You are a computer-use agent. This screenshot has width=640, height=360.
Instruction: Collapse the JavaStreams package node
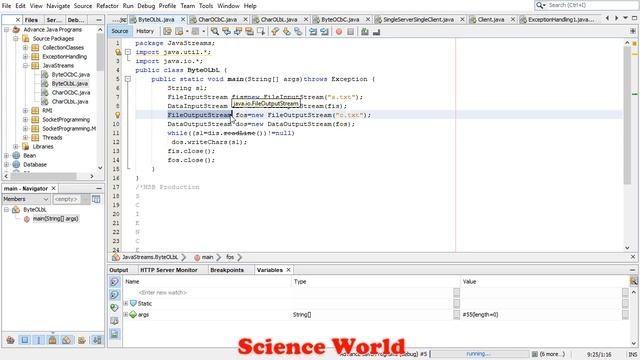coord(25,65)
